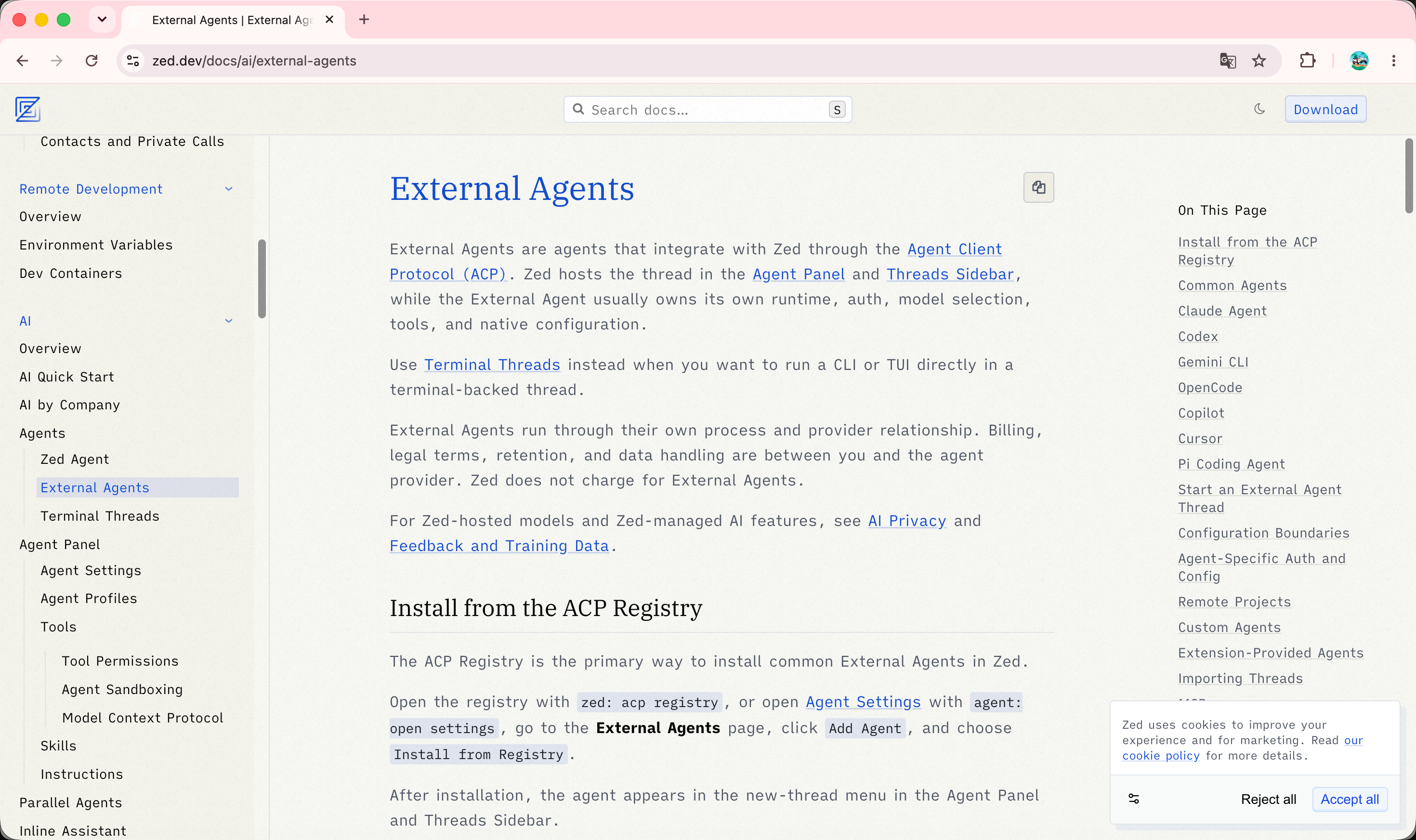Click the Download button

[x=1325, y=109]
